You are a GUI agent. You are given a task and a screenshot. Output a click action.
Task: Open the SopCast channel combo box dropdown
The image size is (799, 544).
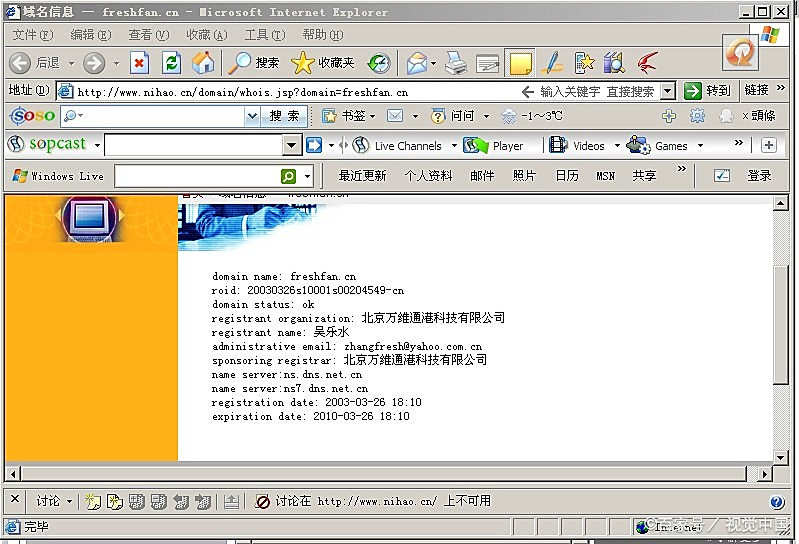(x=291, y=146)
